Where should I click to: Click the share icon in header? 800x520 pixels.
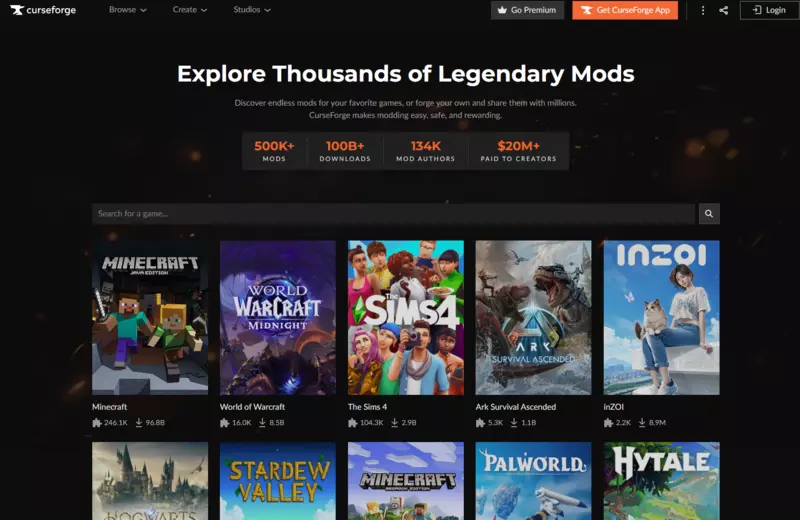pos(723,10)
